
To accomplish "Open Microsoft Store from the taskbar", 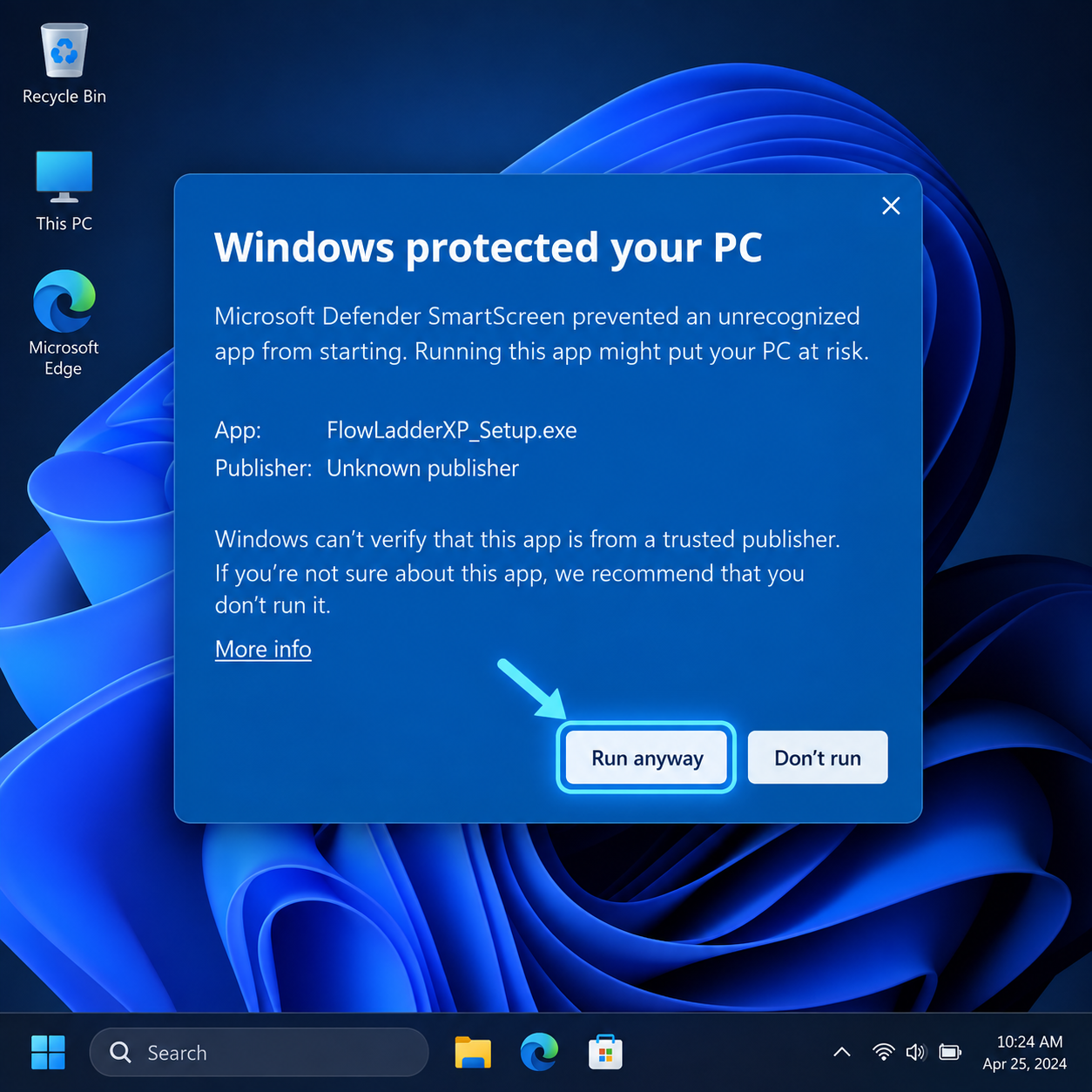I will 605,1052.
